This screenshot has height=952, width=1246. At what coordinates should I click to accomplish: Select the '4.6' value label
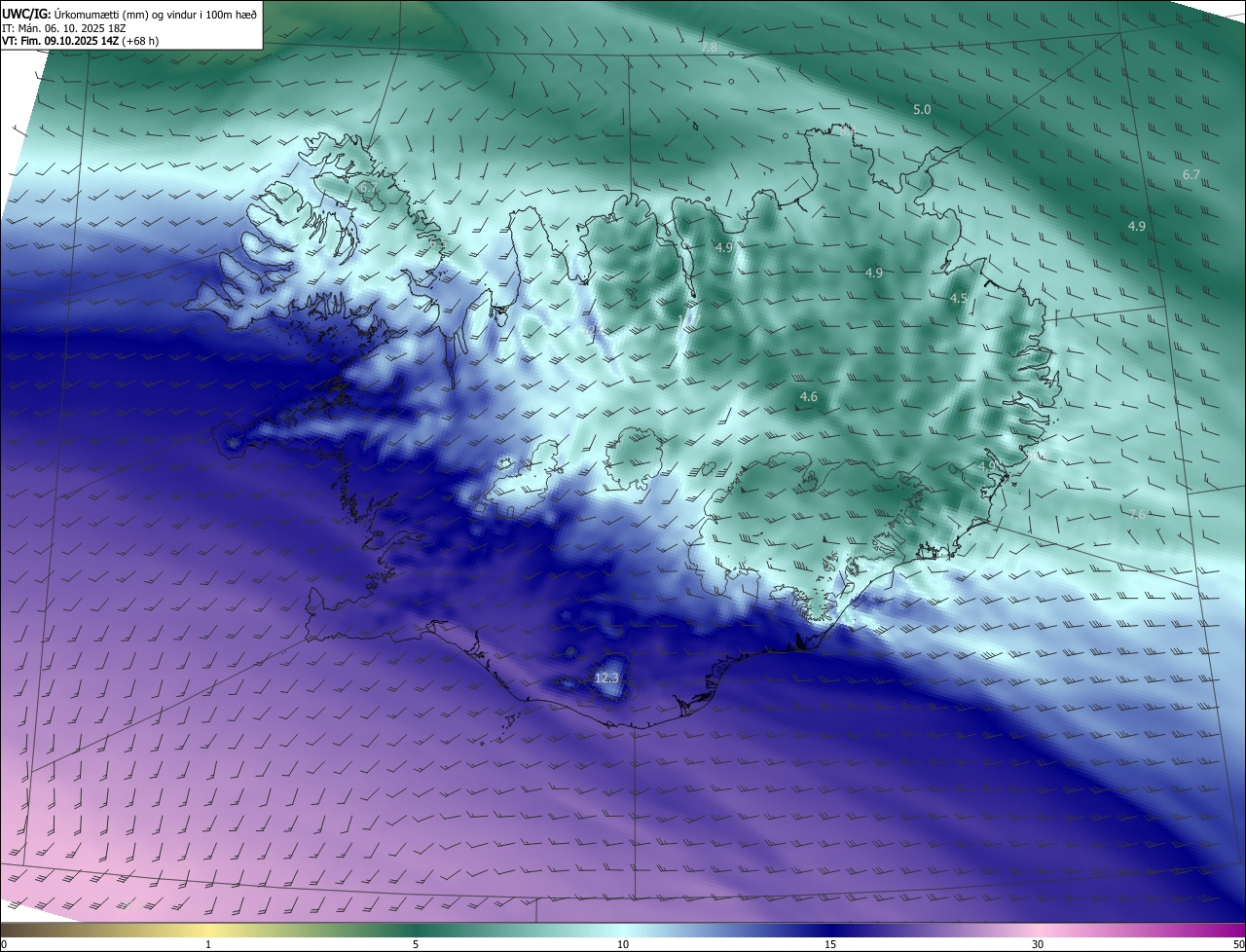tap(809, 397)
